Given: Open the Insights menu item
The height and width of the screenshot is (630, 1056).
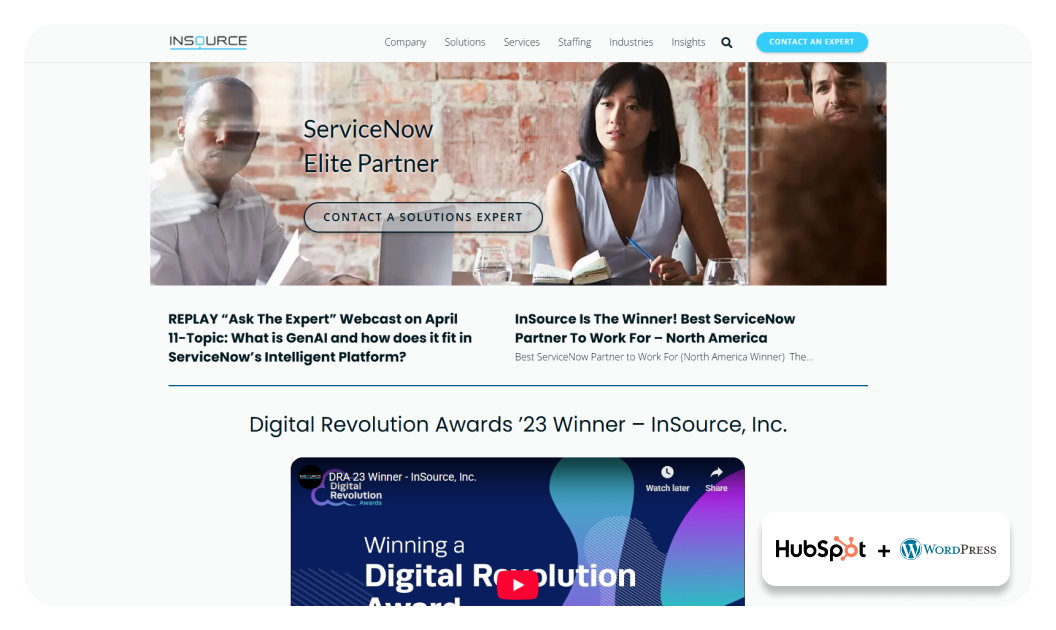Looking at the screenshot, I should click(x=688, y=42).
